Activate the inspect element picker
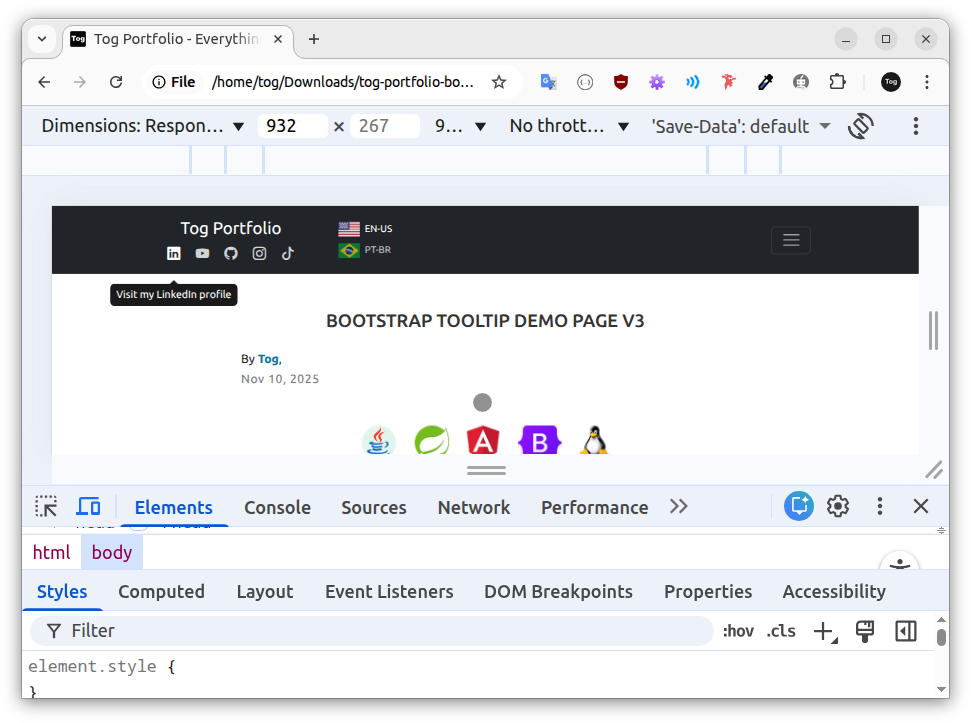The height and width of the screenshot is (723, 971). 46,507
